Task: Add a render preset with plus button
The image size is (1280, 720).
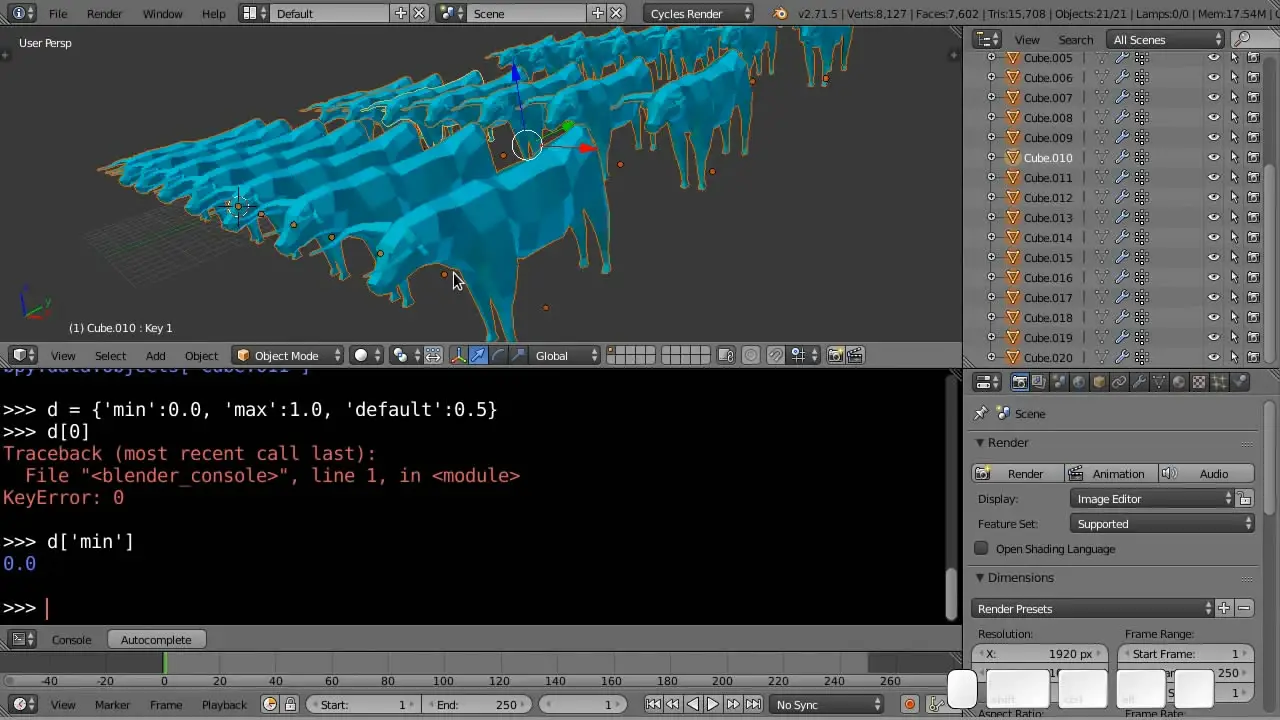Action: click(1223, 608)
